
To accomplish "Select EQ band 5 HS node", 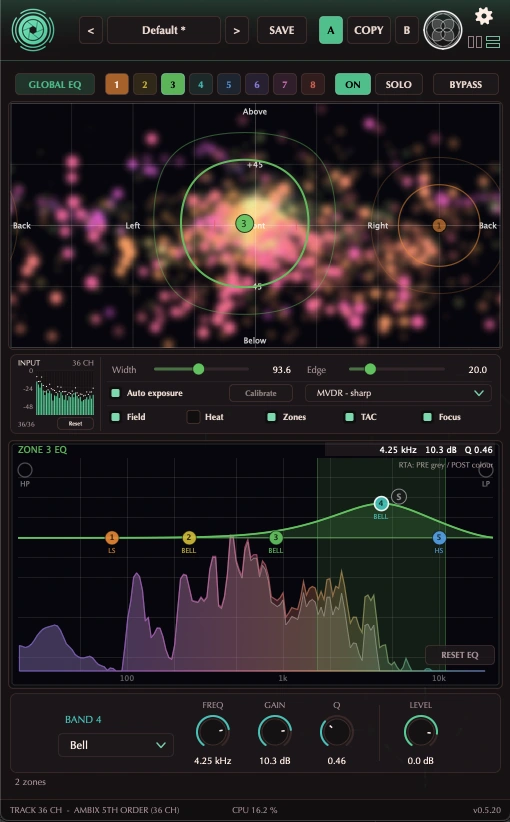I will click(439, 537).
